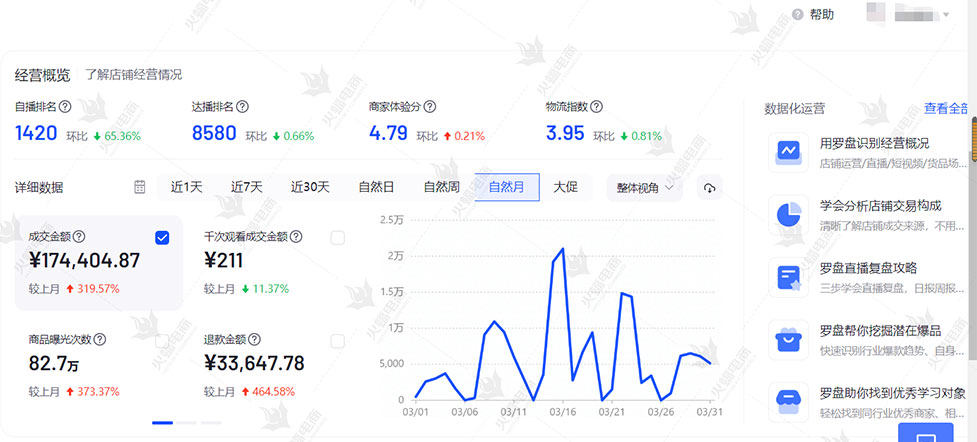
Task: Check the 退款金额 checkbox
Action: coord(337,340)
